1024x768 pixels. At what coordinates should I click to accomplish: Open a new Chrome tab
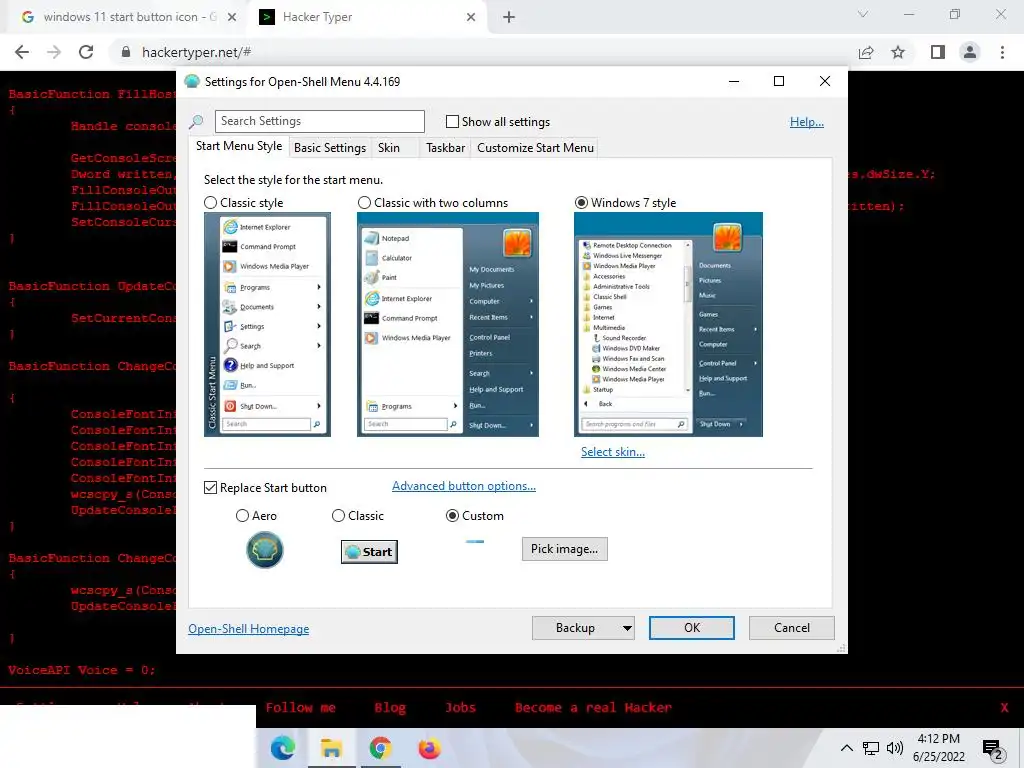point(509,18)
